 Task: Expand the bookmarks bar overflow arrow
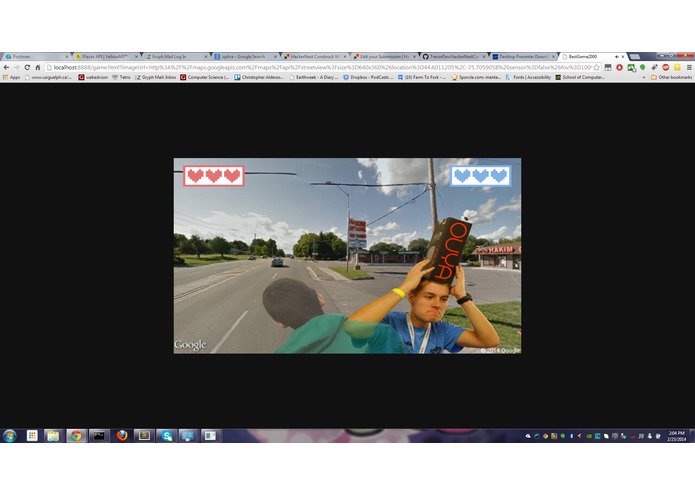[x=644, y=77]
